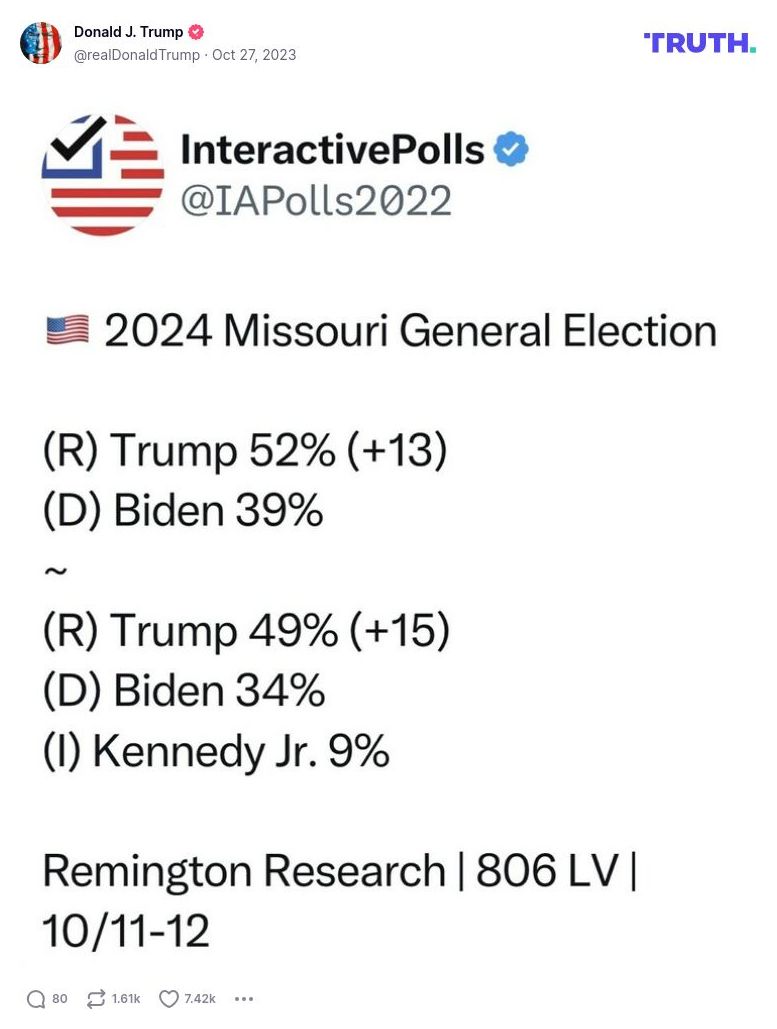Click the 80 replies count
This screenshot has height=1029, width=777.
click(60, 999)
